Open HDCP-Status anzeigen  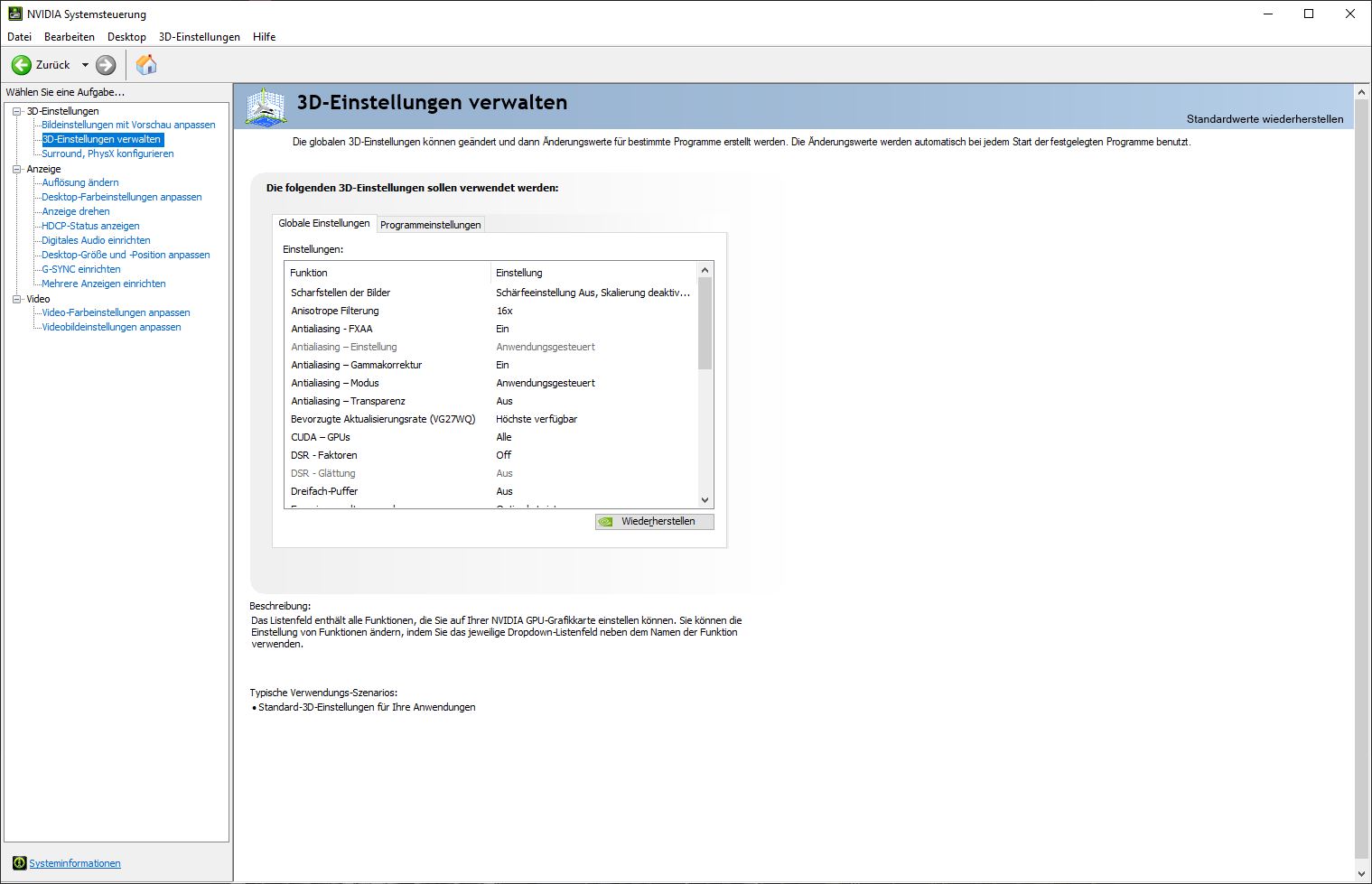[x=90, y=226]
